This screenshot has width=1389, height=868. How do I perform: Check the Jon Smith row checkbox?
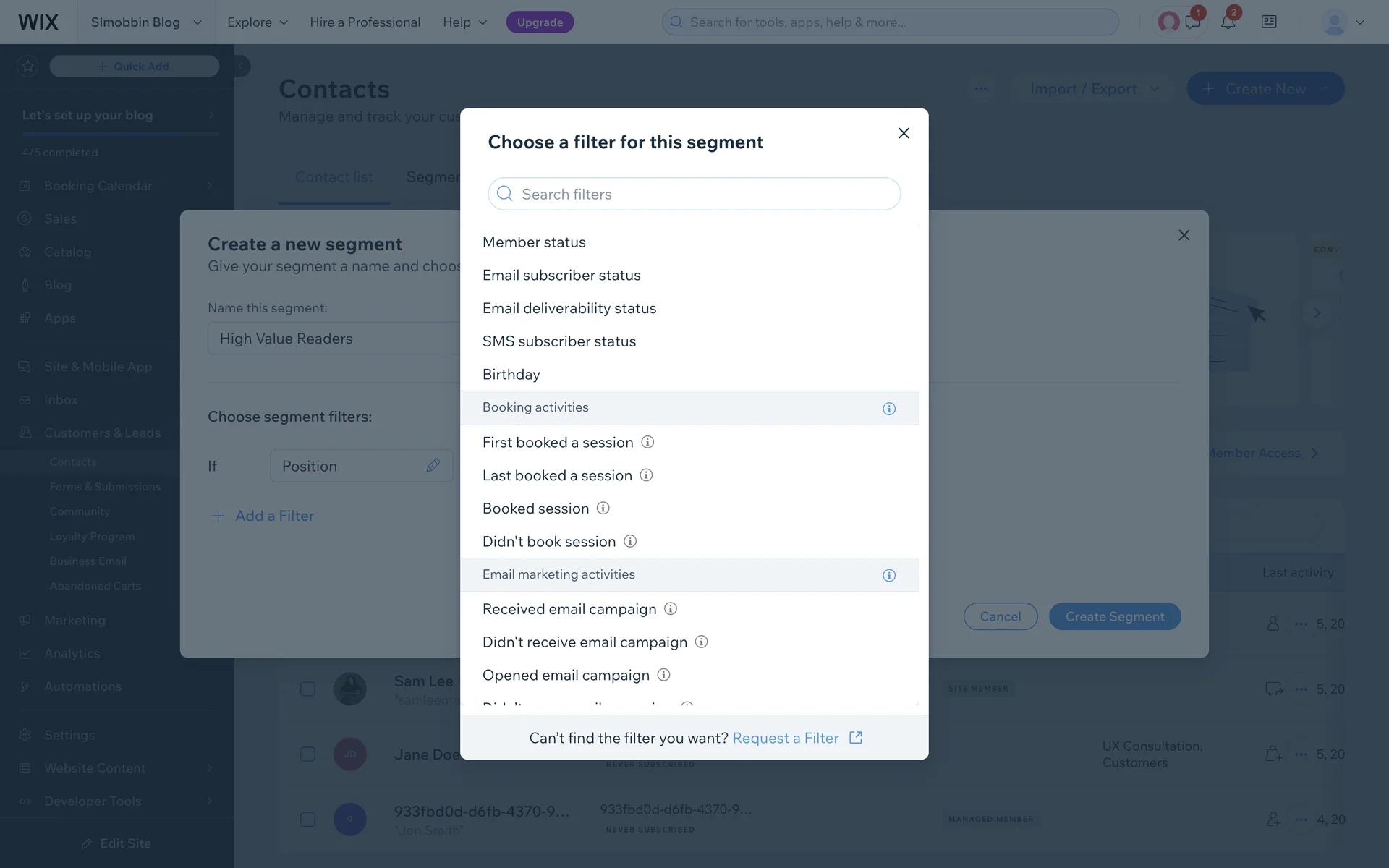tap(307, 819)
